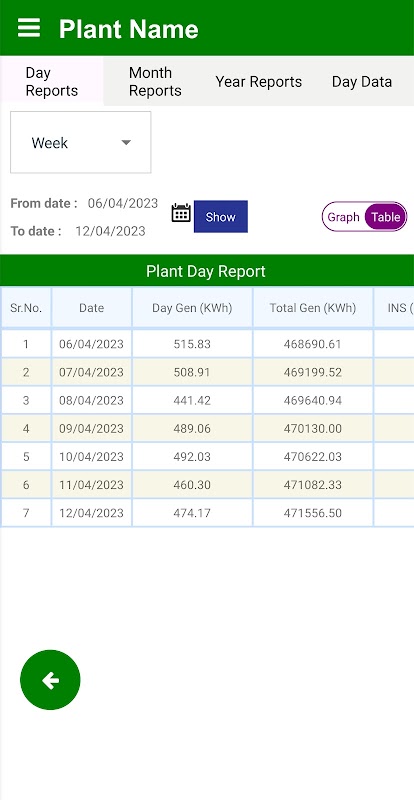Click the Plant Day Report title bar

[x=207, y=271]
